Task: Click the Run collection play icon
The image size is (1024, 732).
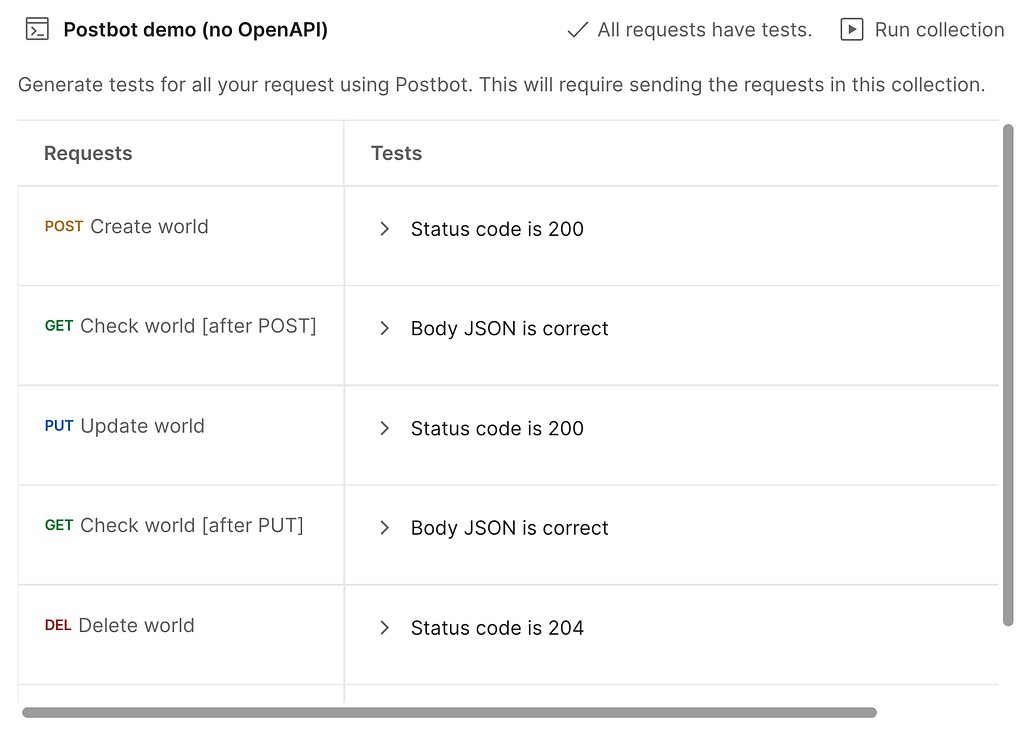Action: [852, 29]
